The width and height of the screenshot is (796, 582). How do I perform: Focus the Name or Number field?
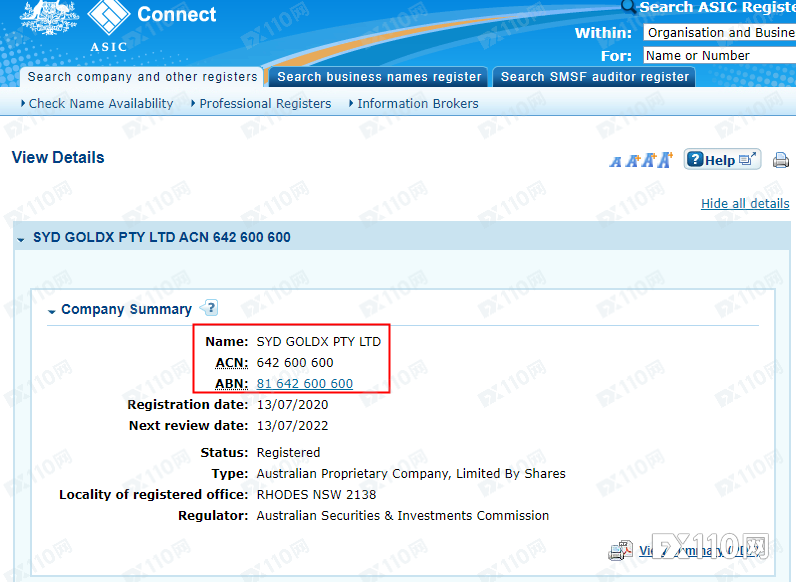pyautogui.click(x=719, y=55)
